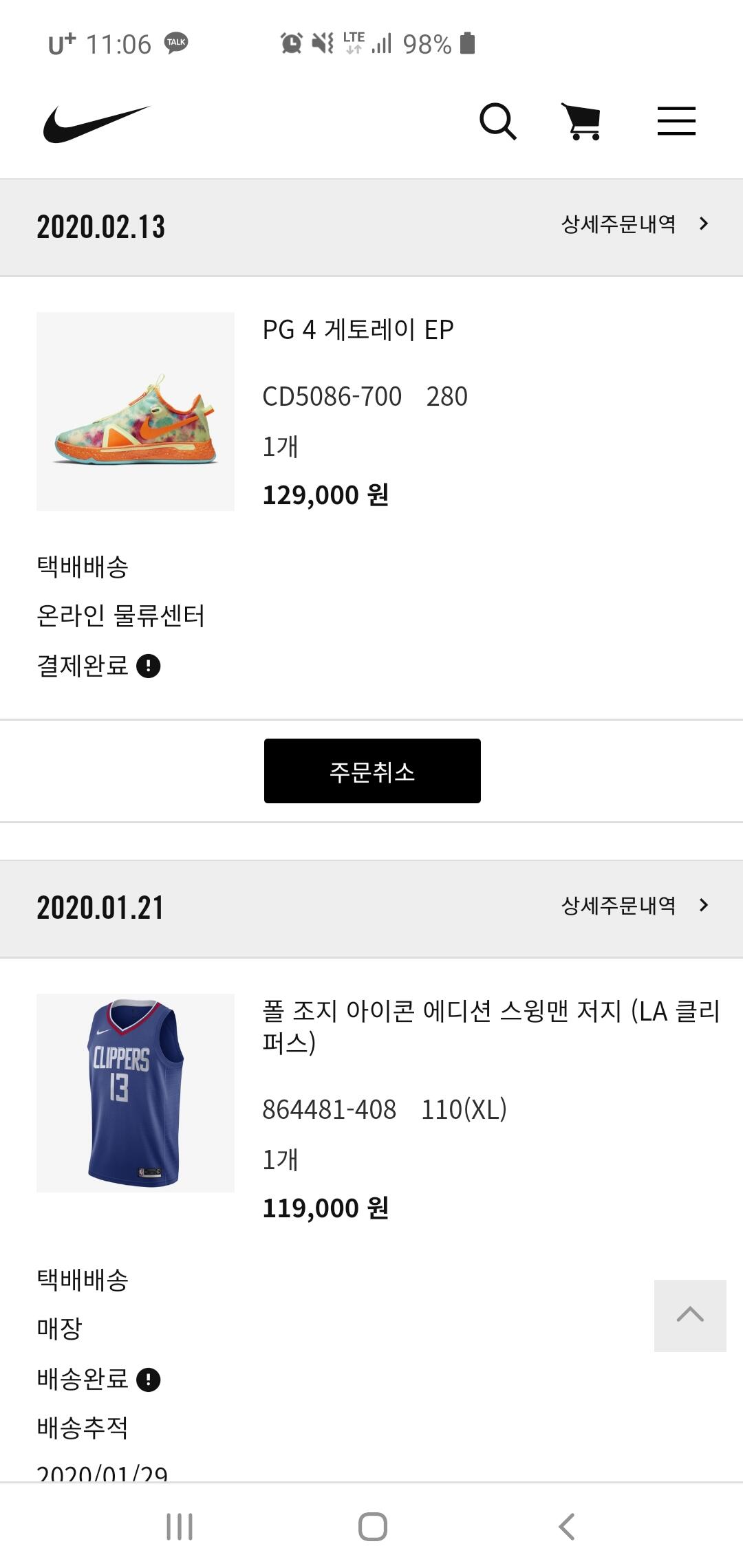The height and width of the screenshot is (1568, 743).
Task: Tap info icon next to 결제완료
Action: [149, 666]
